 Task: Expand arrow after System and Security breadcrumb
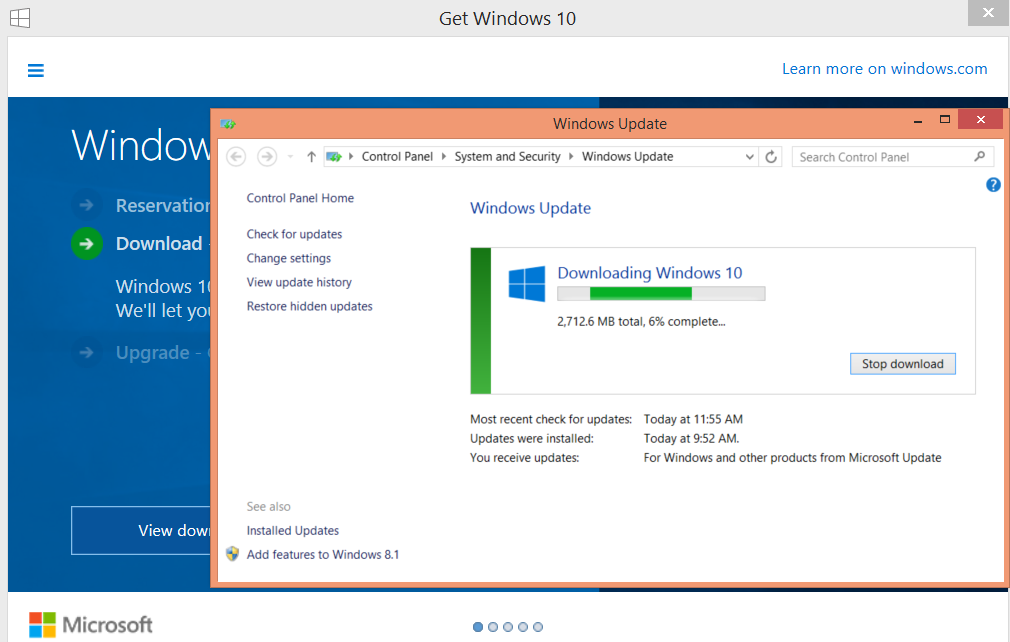tap(571, 156)
